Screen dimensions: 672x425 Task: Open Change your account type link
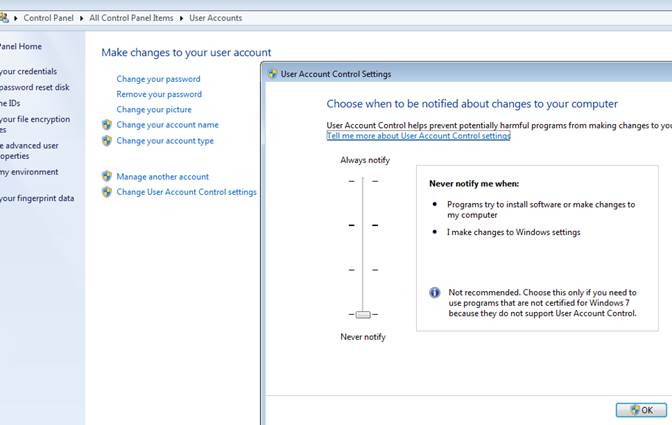click(165, 141)
